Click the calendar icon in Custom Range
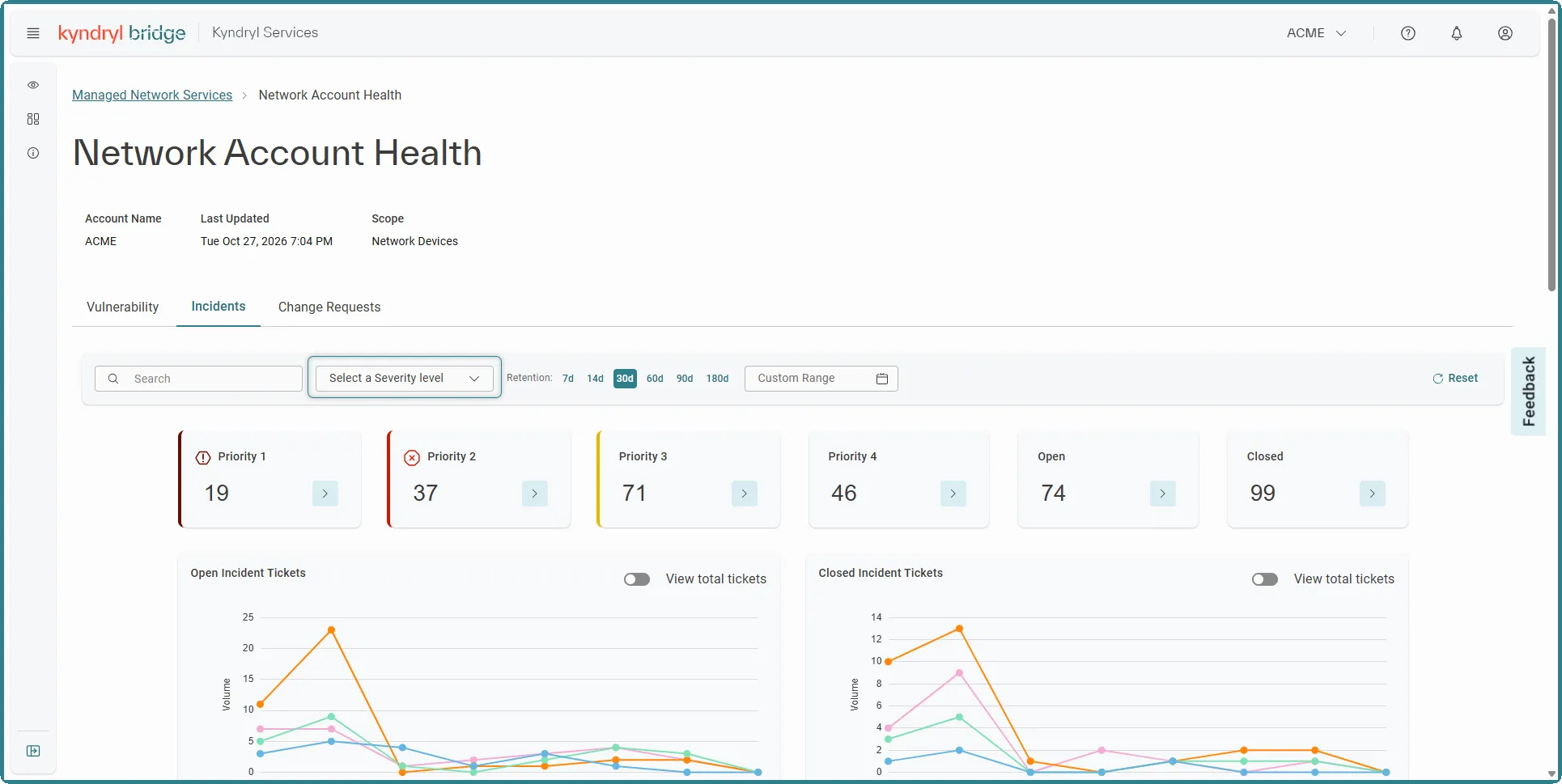 (x=882, y=379)
